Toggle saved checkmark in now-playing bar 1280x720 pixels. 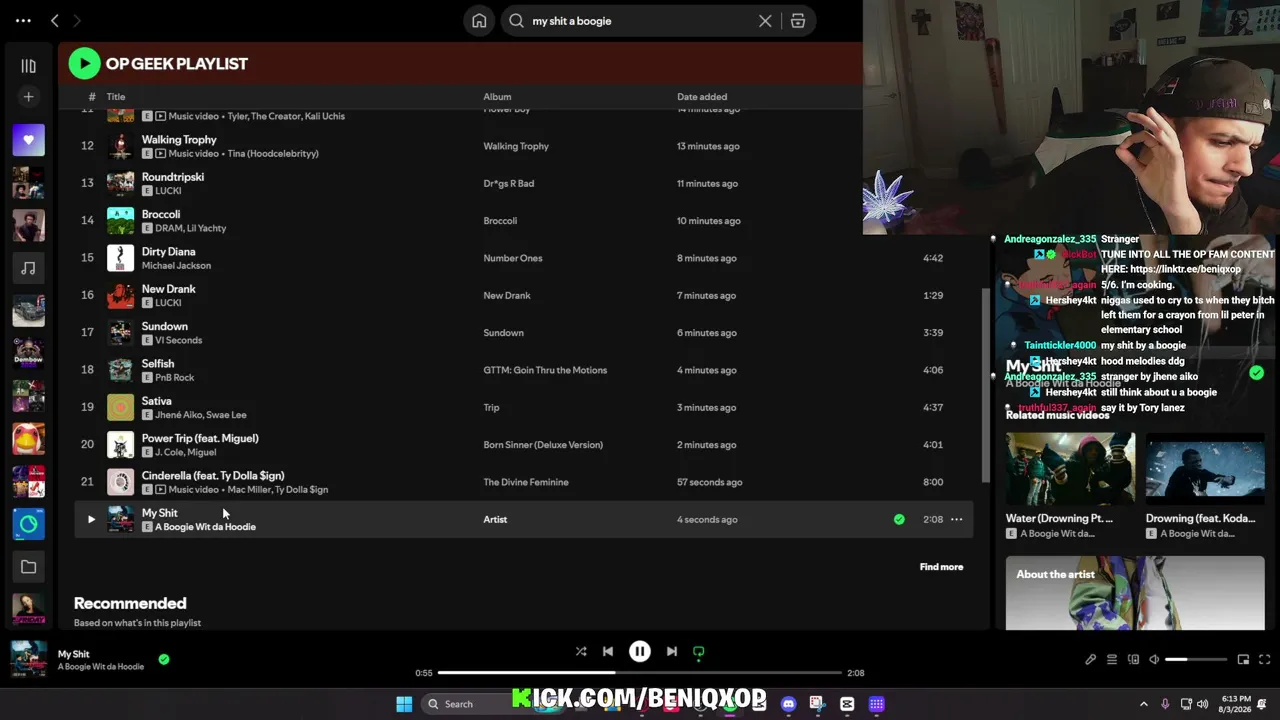coord(164,660)
